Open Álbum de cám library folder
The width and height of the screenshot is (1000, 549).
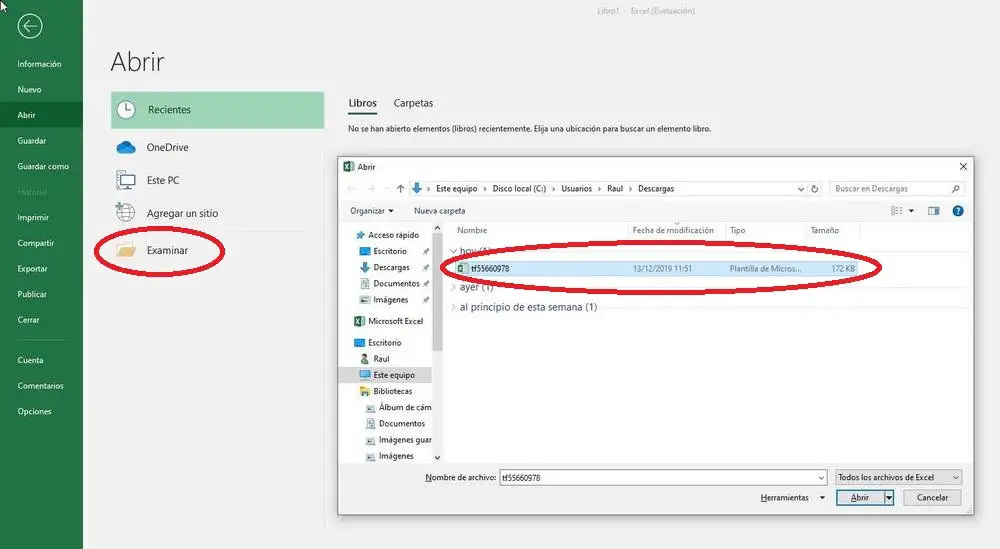pos(399,407)
